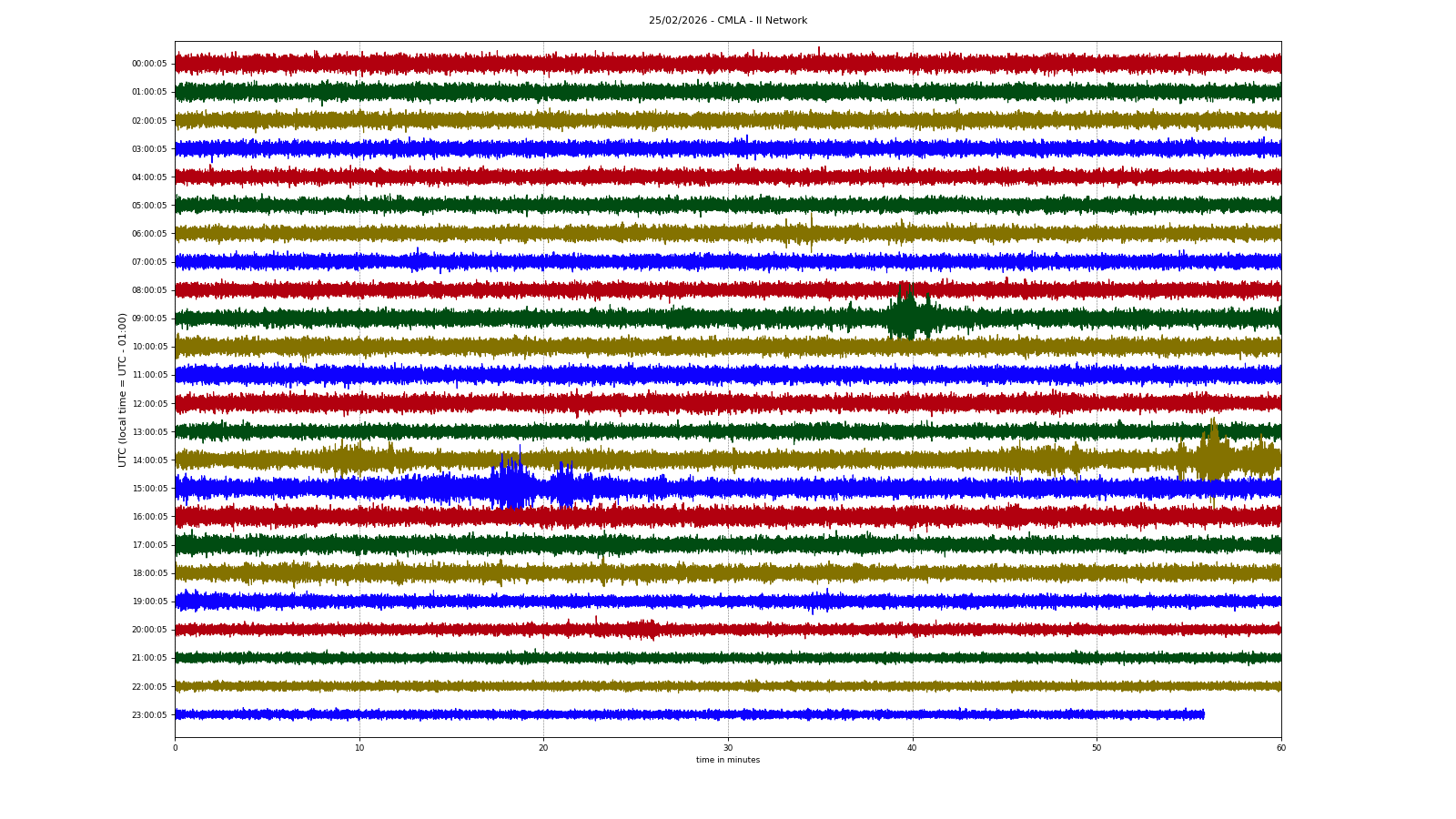This screenshot has width=1456, height=819.
Task: Click the vertical UTC local time axis label
Action: click(122, 389)
